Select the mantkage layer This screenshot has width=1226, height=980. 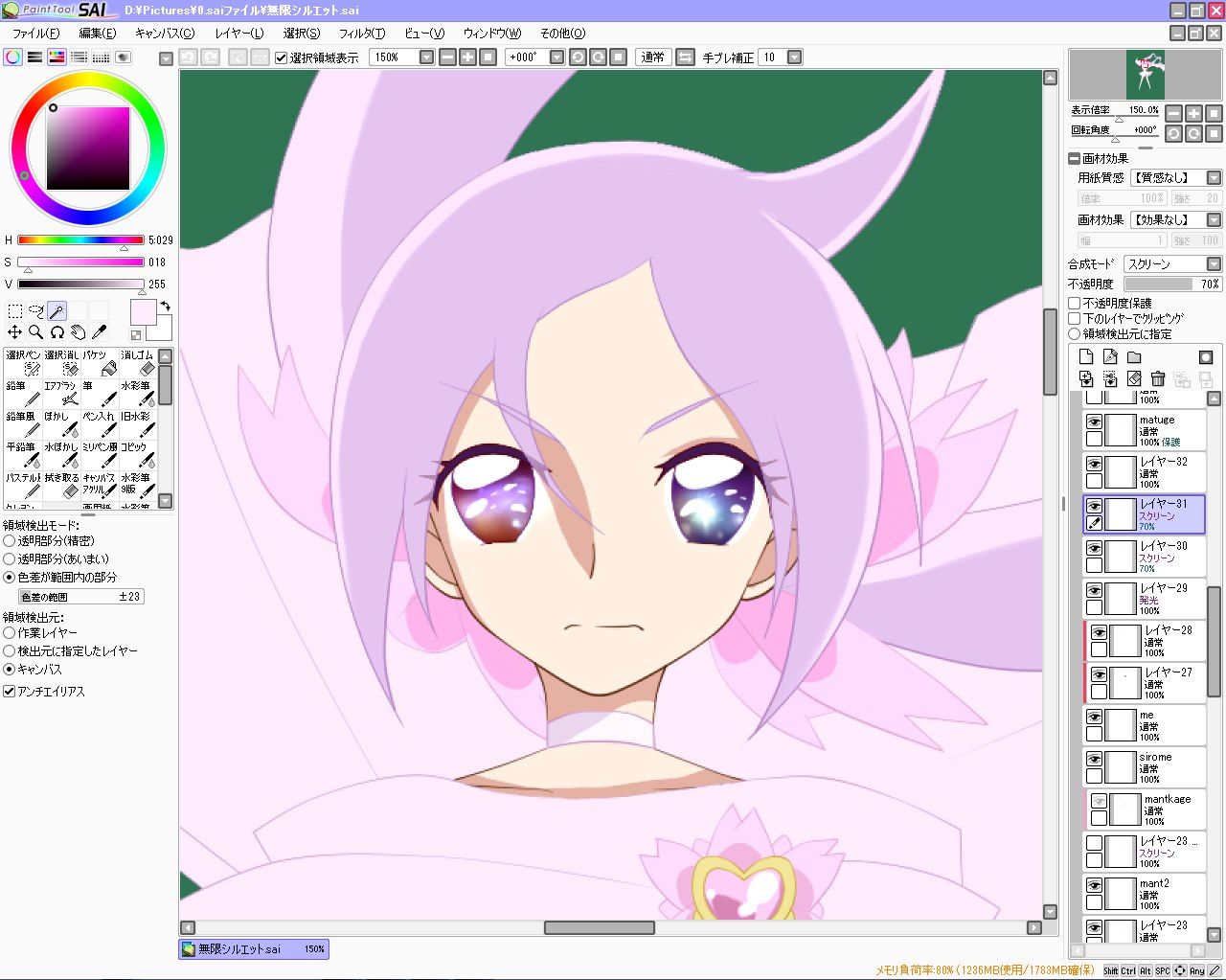click(x=1146, y=809)
